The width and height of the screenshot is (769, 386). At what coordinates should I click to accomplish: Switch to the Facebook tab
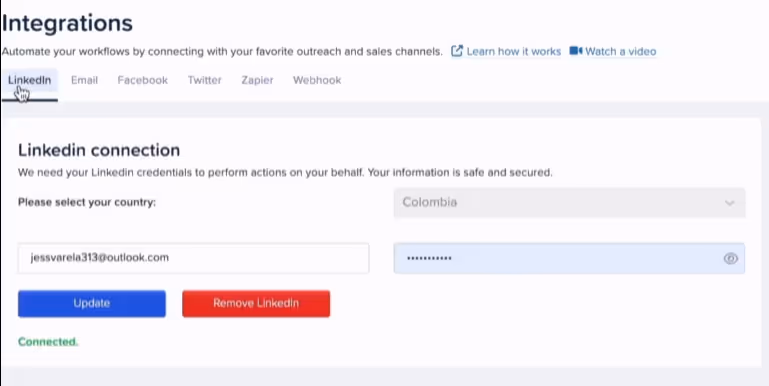(143, 80)
